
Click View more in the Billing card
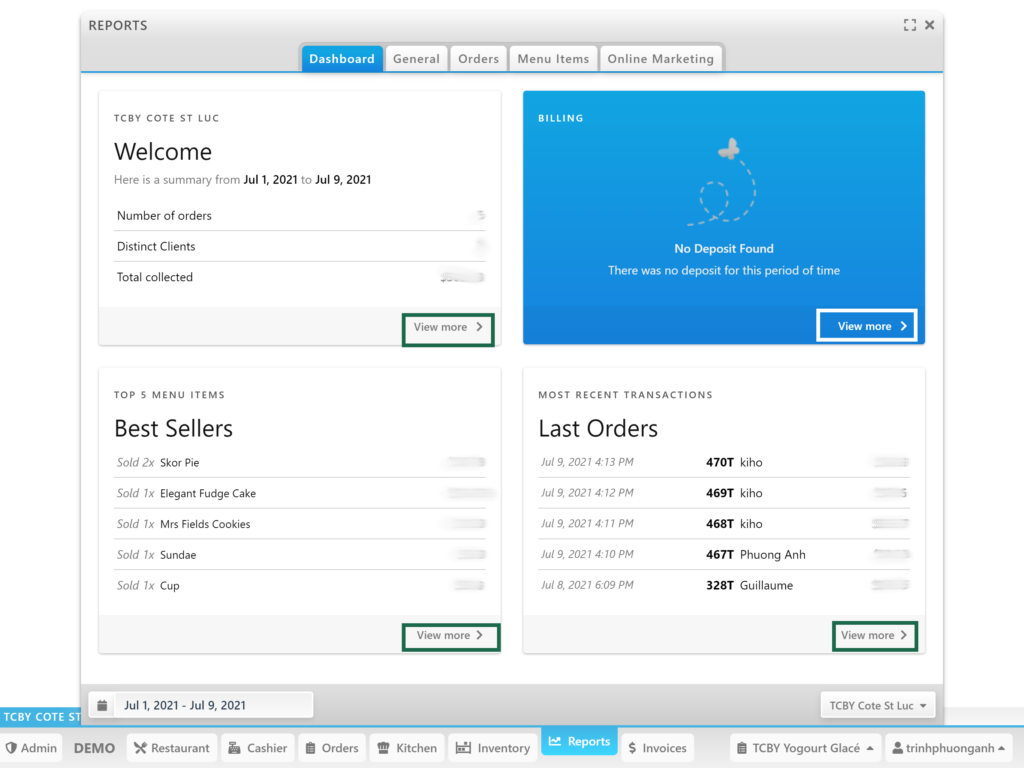point(866,326)
